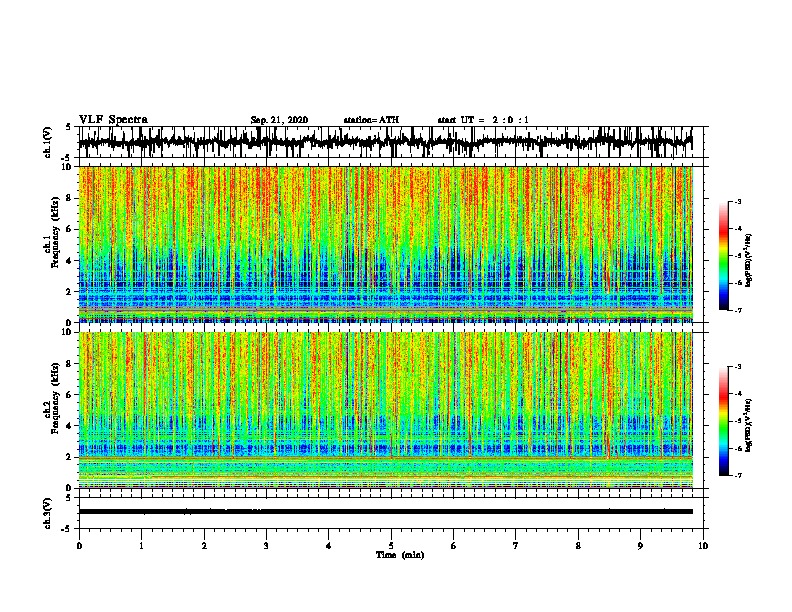The height and width of the screenshot is (612, 792).
Task: Click time axis tick label "2"
Action: point(204,546)
